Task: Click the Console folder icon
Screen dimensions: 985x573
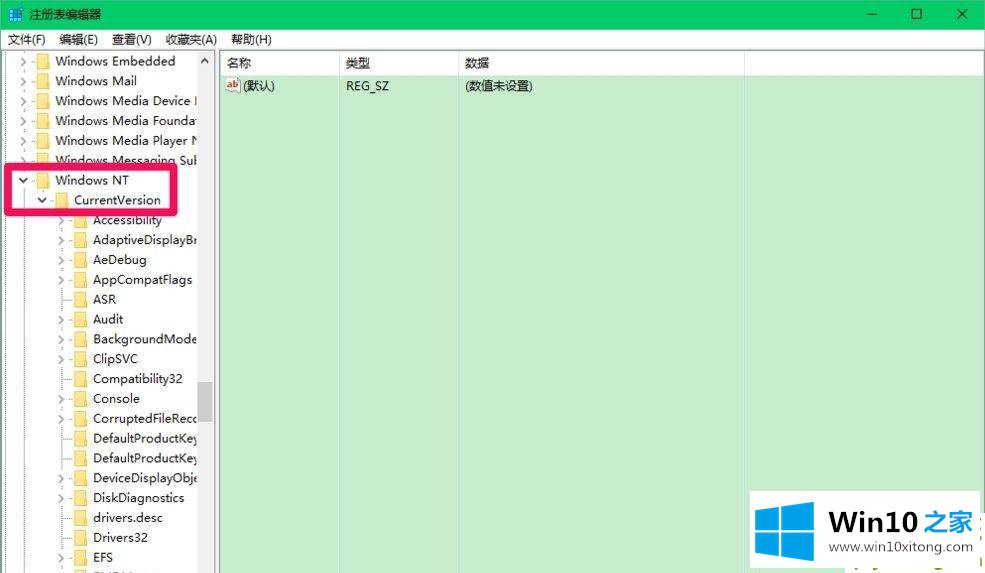Action: pyautogui.click(x=80, y=399)
